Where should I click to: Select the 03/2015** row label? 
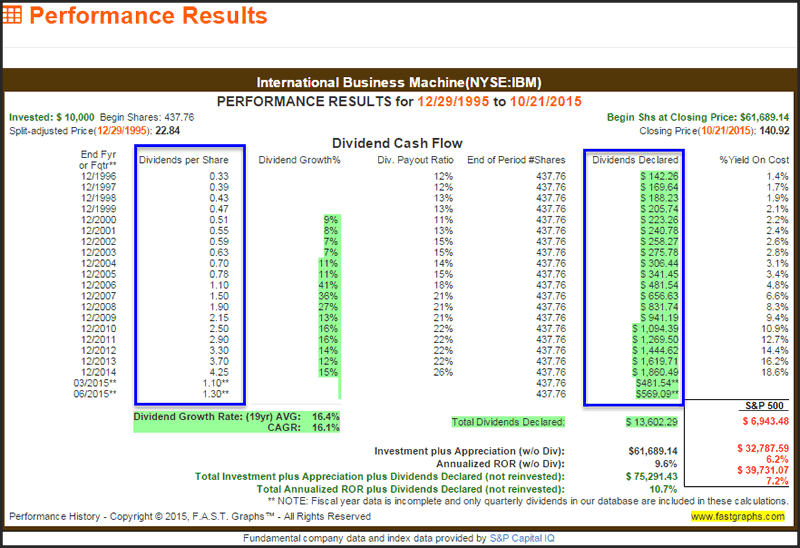(95, 383)
